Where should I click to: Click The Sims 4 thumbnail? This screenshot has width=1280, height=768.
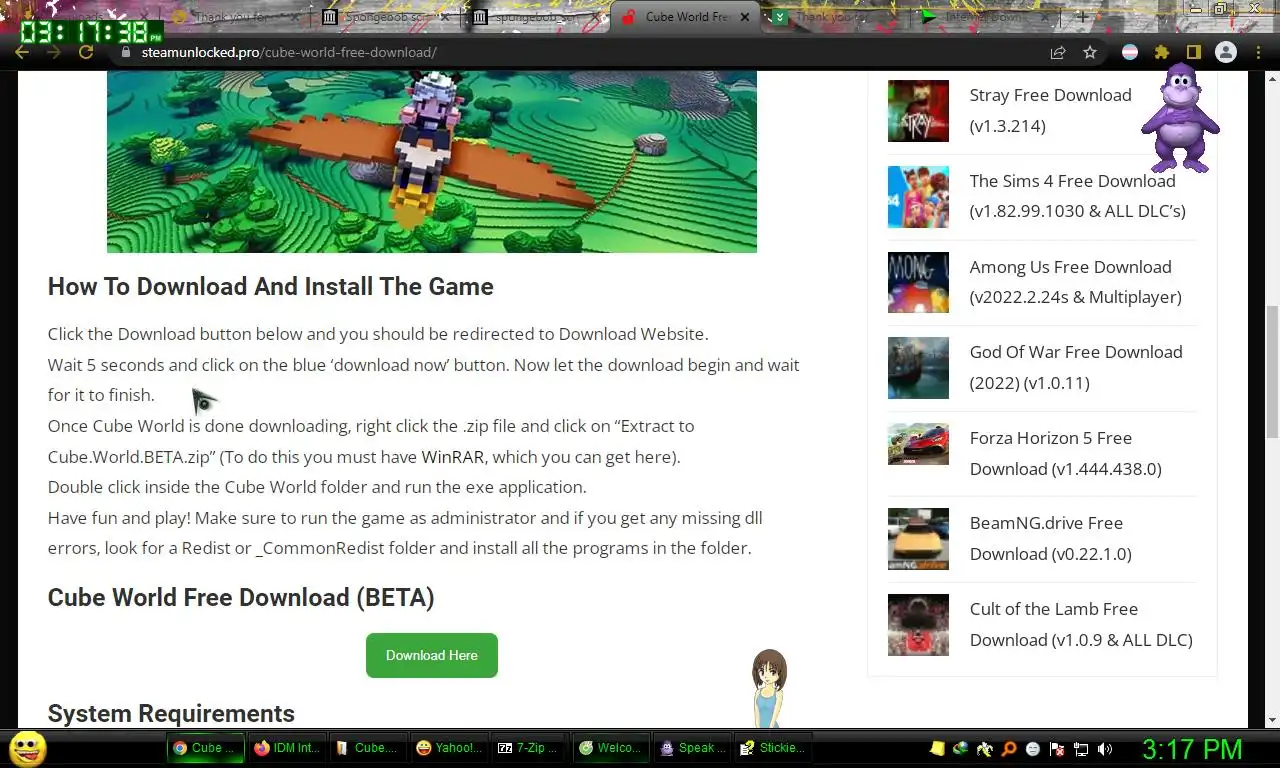tap(918, 197)
